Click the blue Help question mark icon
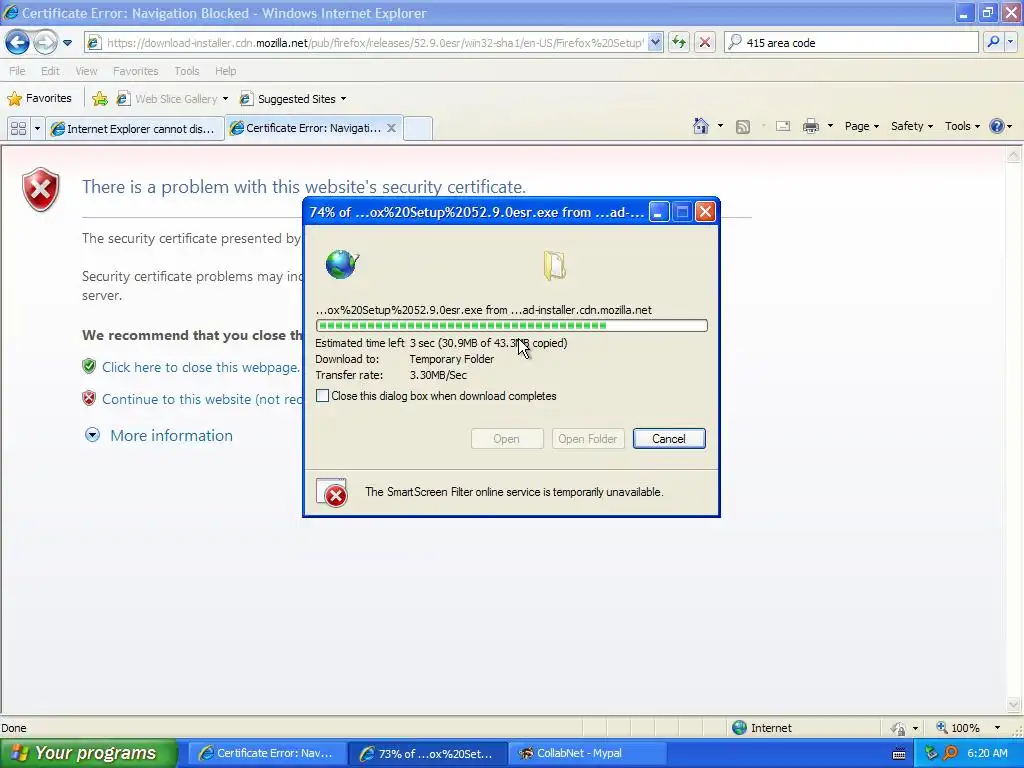 pyautogui.click(x=997, y=126)
